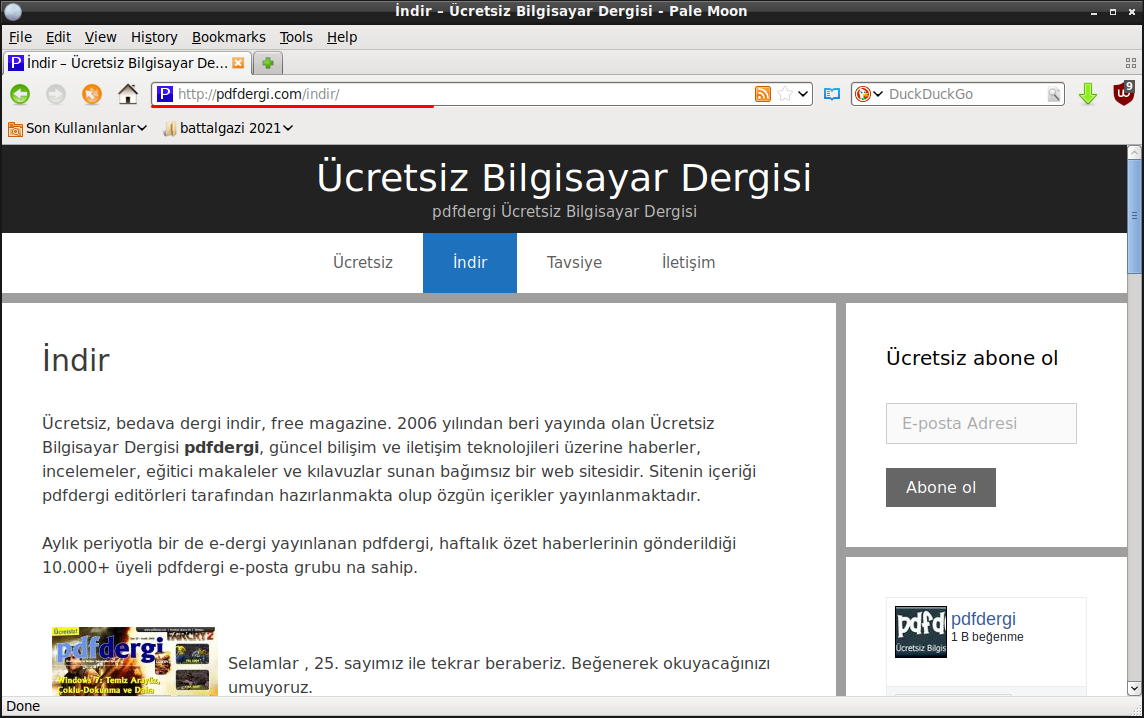Click the search magnifier icon
This screenshot has height=718, width=1144.
tap(1054, 94)
